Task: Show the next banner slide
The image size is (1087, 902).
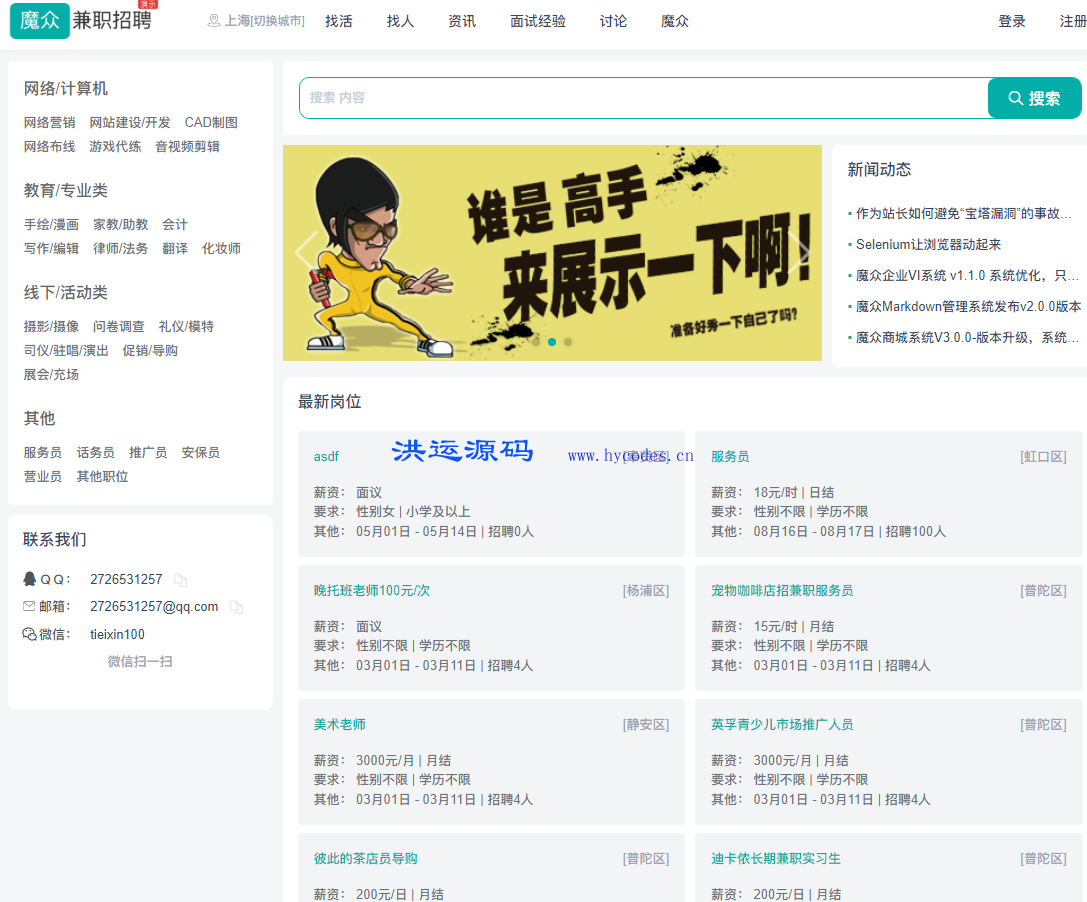Action: click(x=799, y=252)
